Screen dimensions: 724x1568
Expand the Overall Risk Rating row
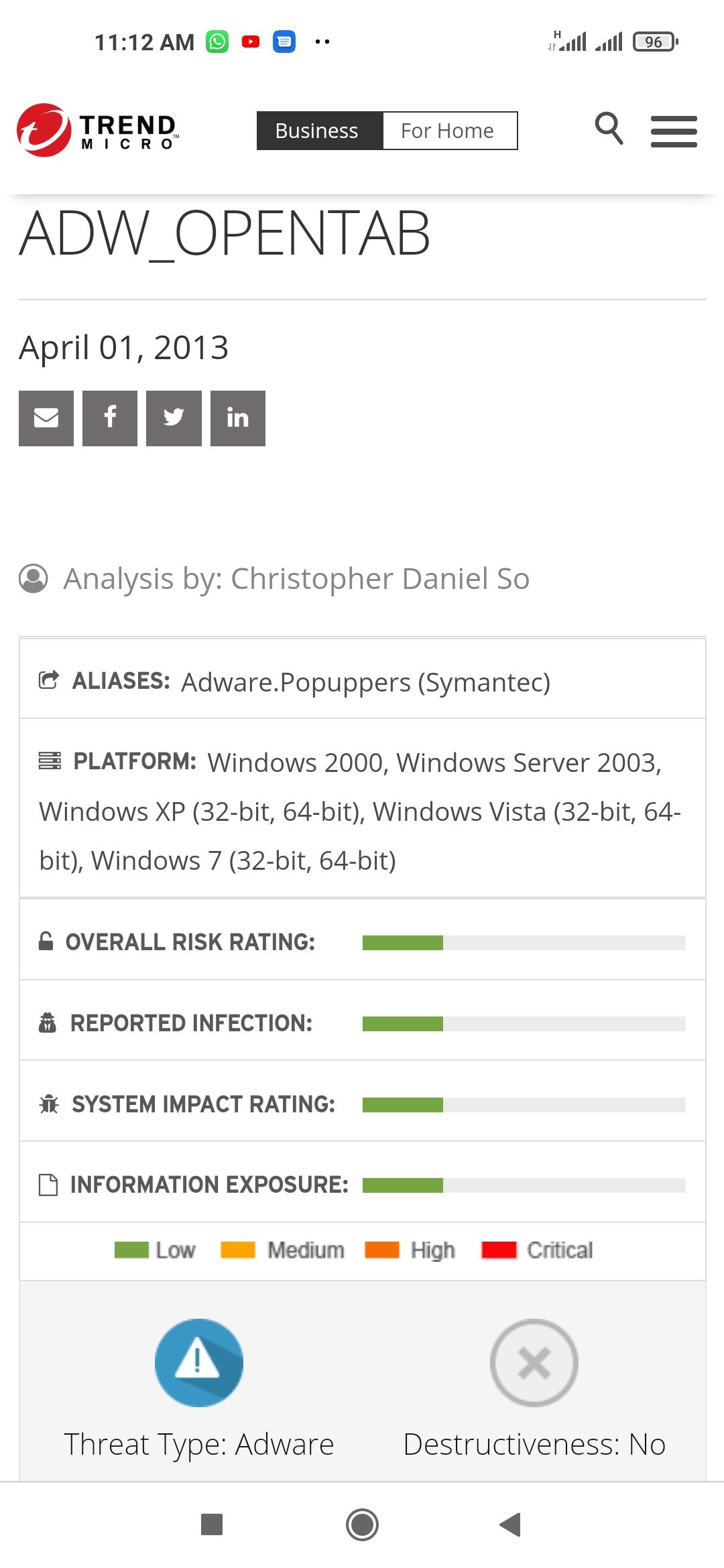[362, 941]
